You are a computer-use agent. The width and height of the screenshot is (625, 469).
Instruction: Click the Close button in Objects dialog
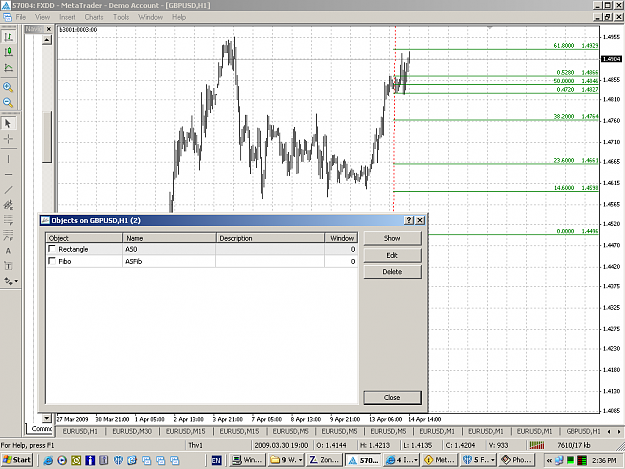[392, 397]
